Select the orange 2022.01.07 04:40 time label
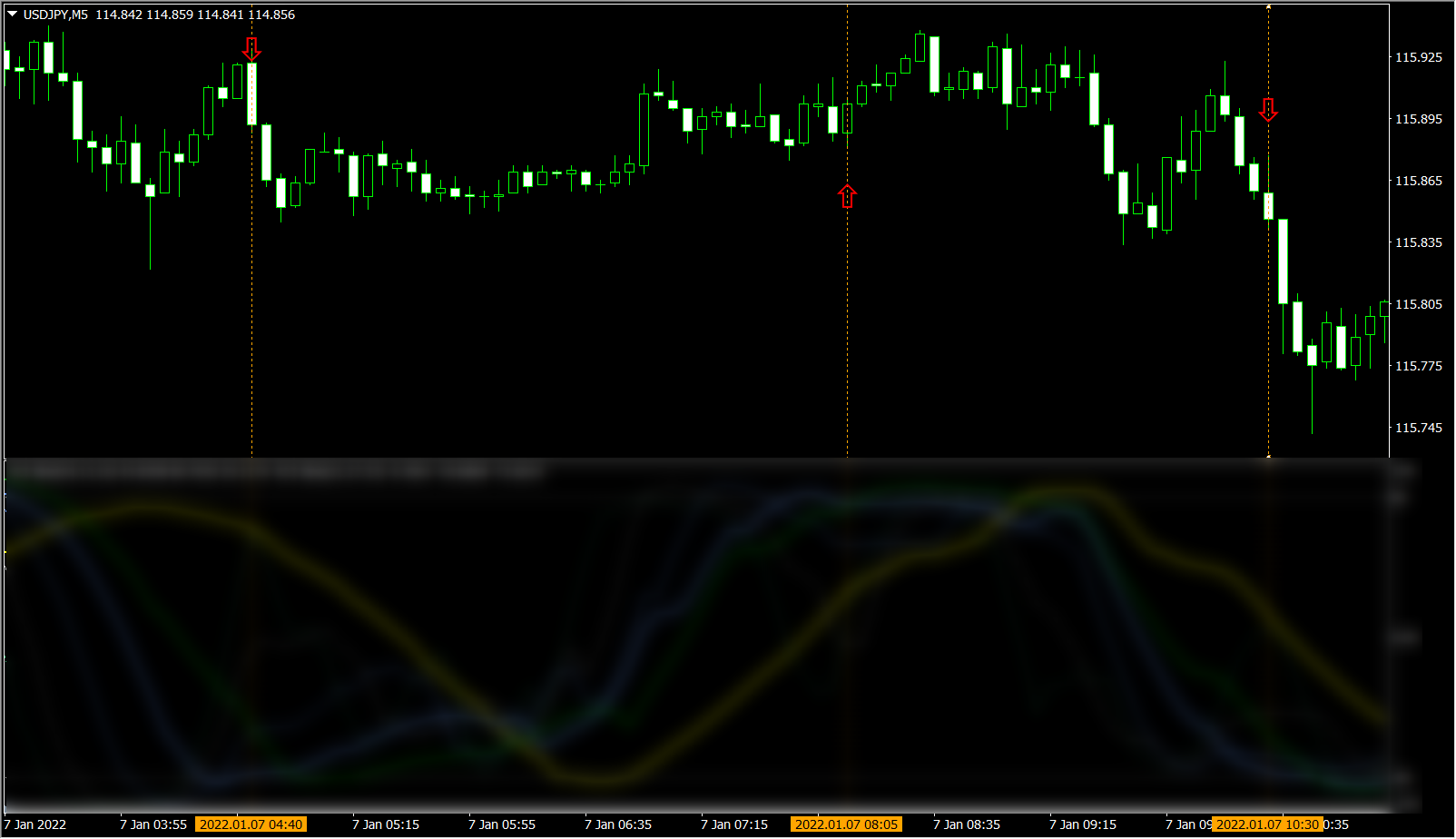Viewport: 1456px width, 839px height. [251, 824]
